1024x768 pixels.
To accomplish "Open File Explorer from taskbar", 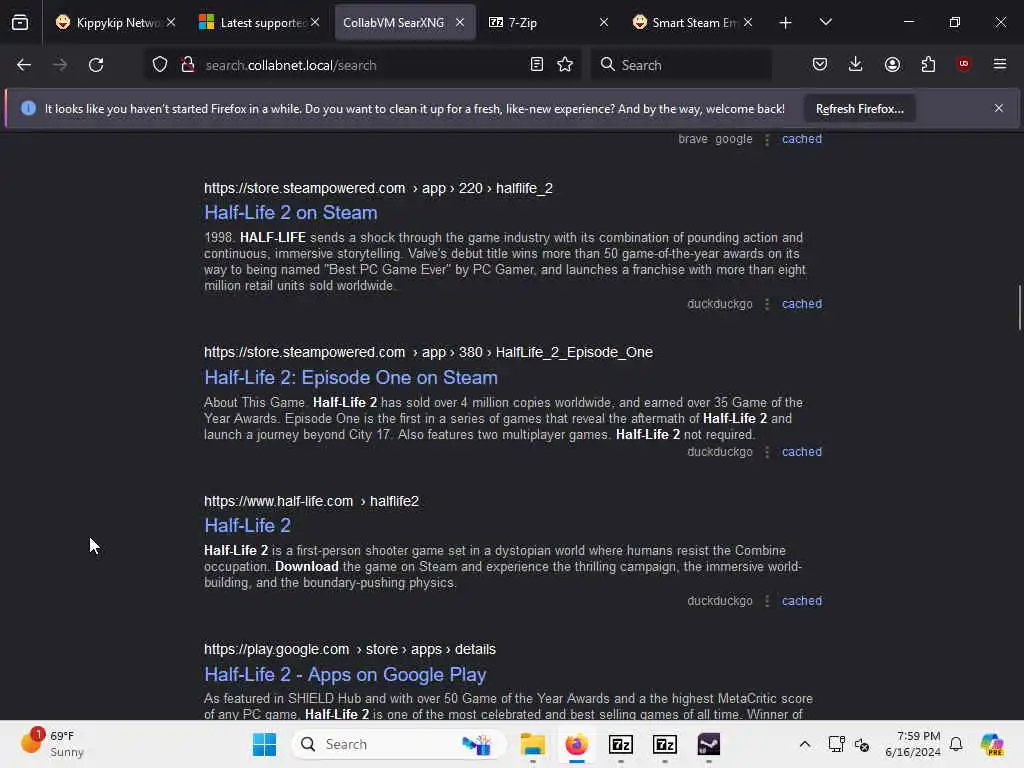I will click(x=533, y=744).
